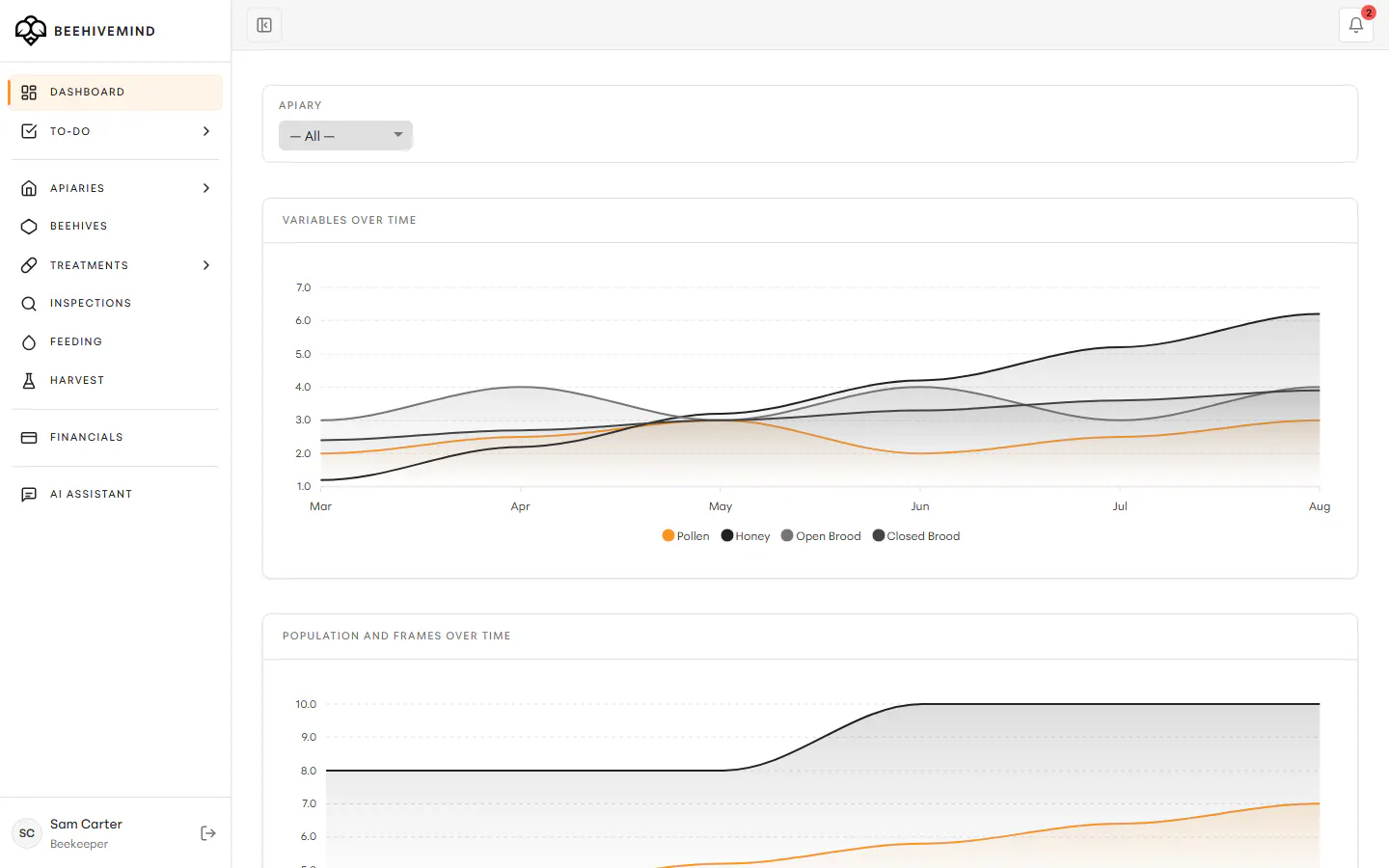Click the Financials card icon

point(29,438)
